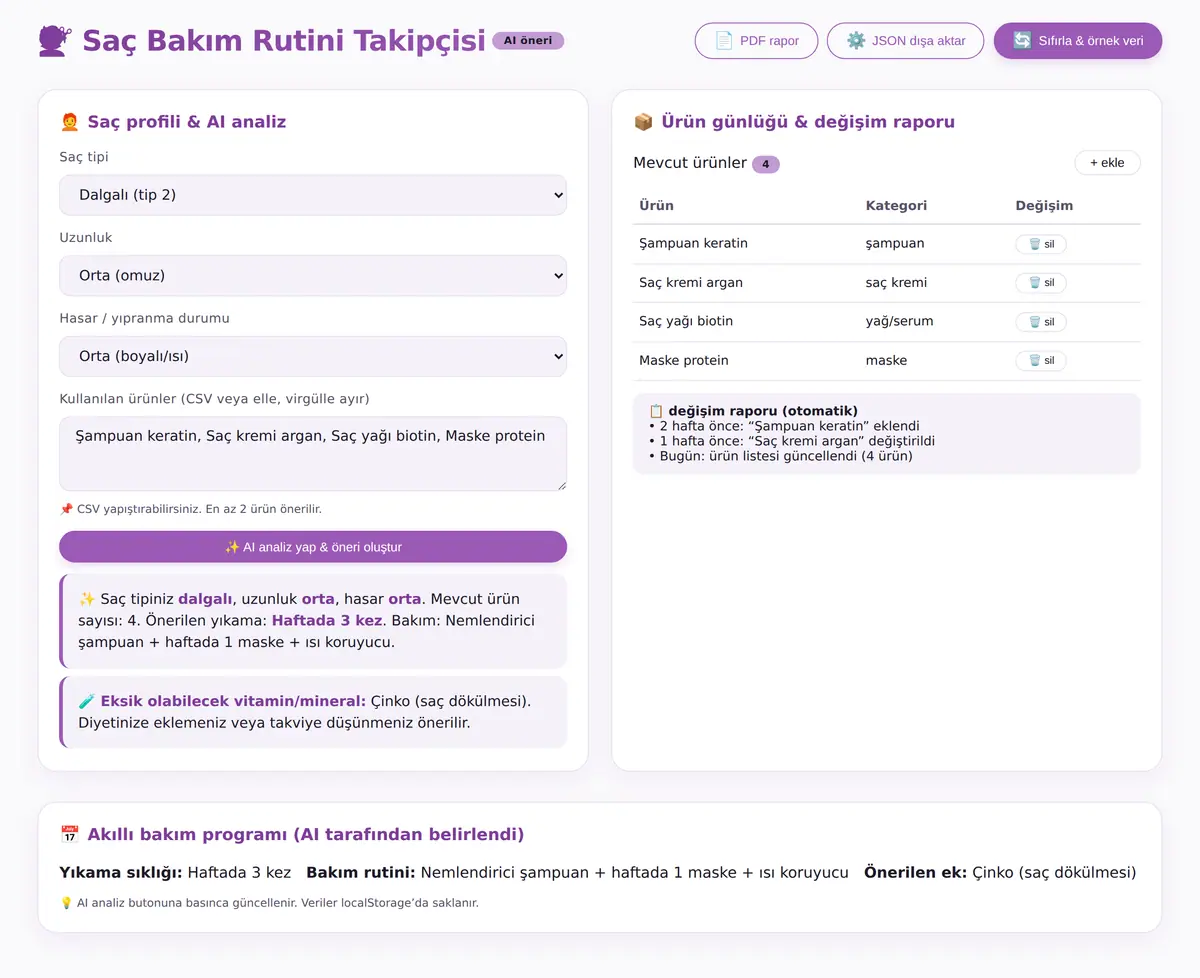Delete the Şampuan keratin product
Viewport: 1200px width, 978px height.
point(1041,244)
